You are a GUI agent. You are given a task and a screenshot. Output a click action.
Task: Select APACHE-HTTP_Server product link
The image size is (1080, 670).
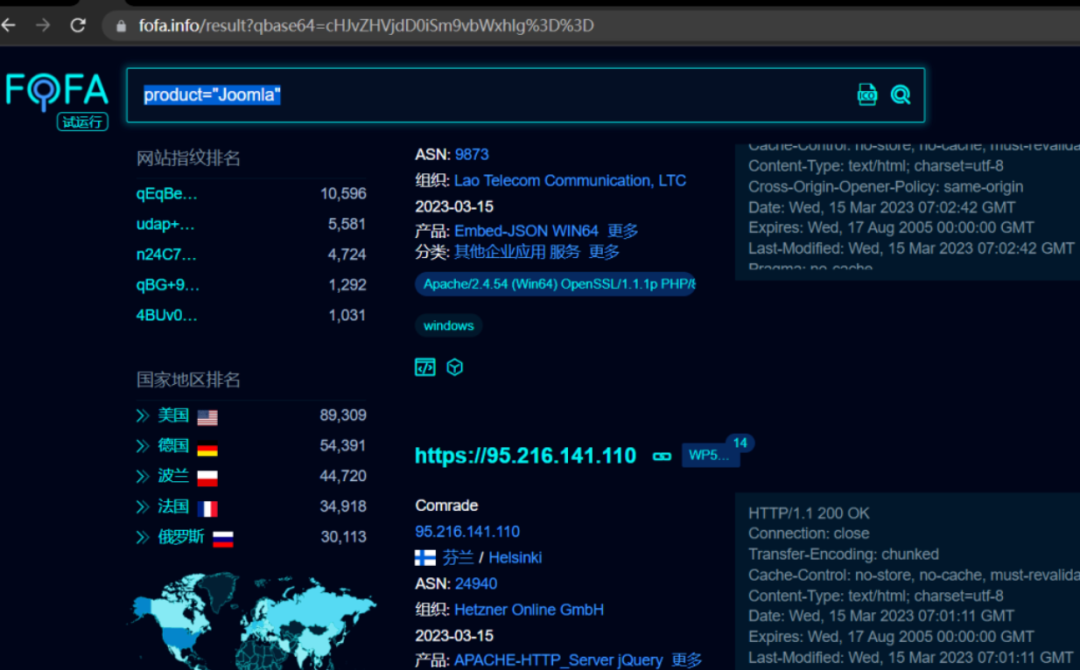click(x=533, y=660)
